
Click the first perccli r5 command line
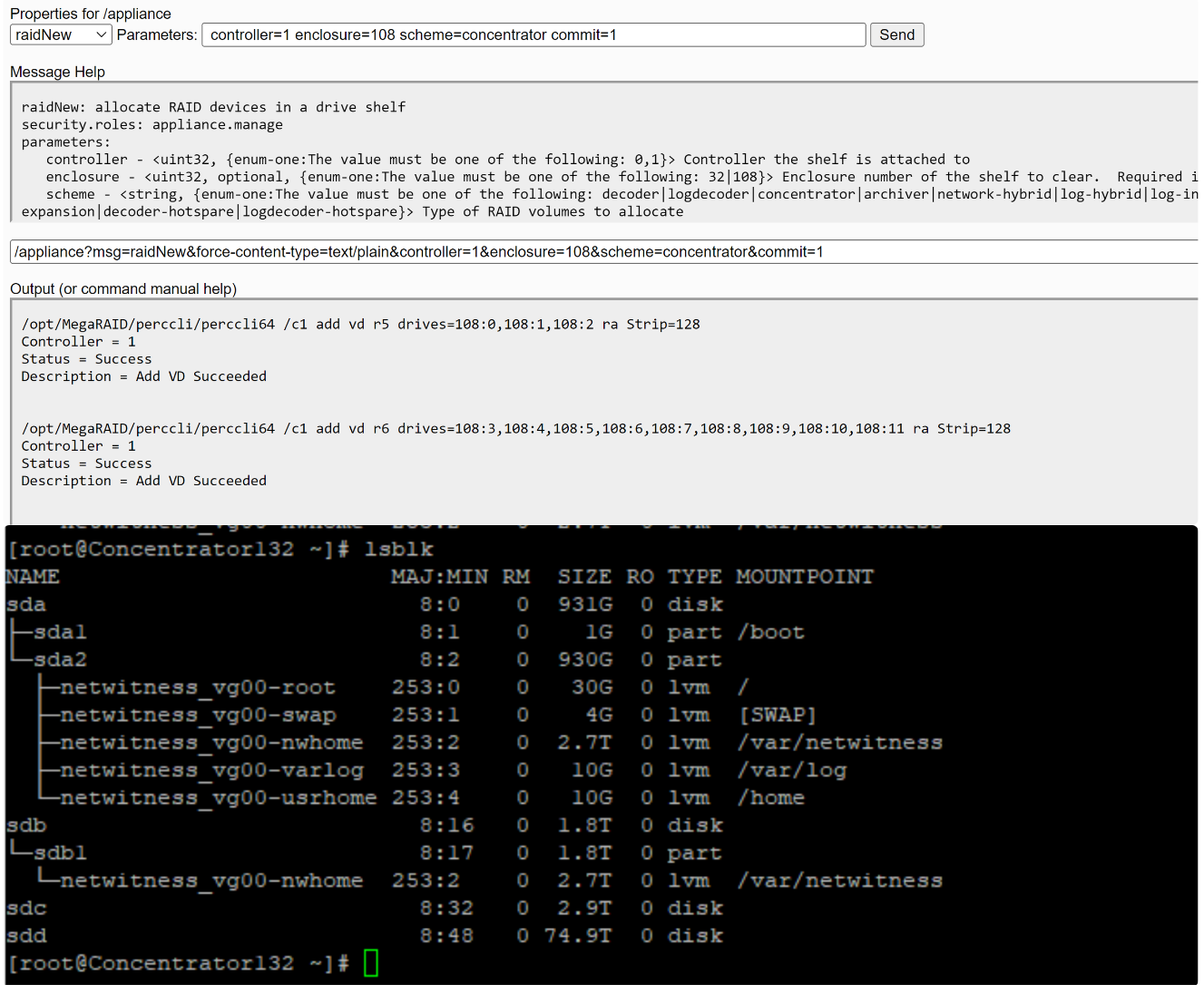[360, 324]
